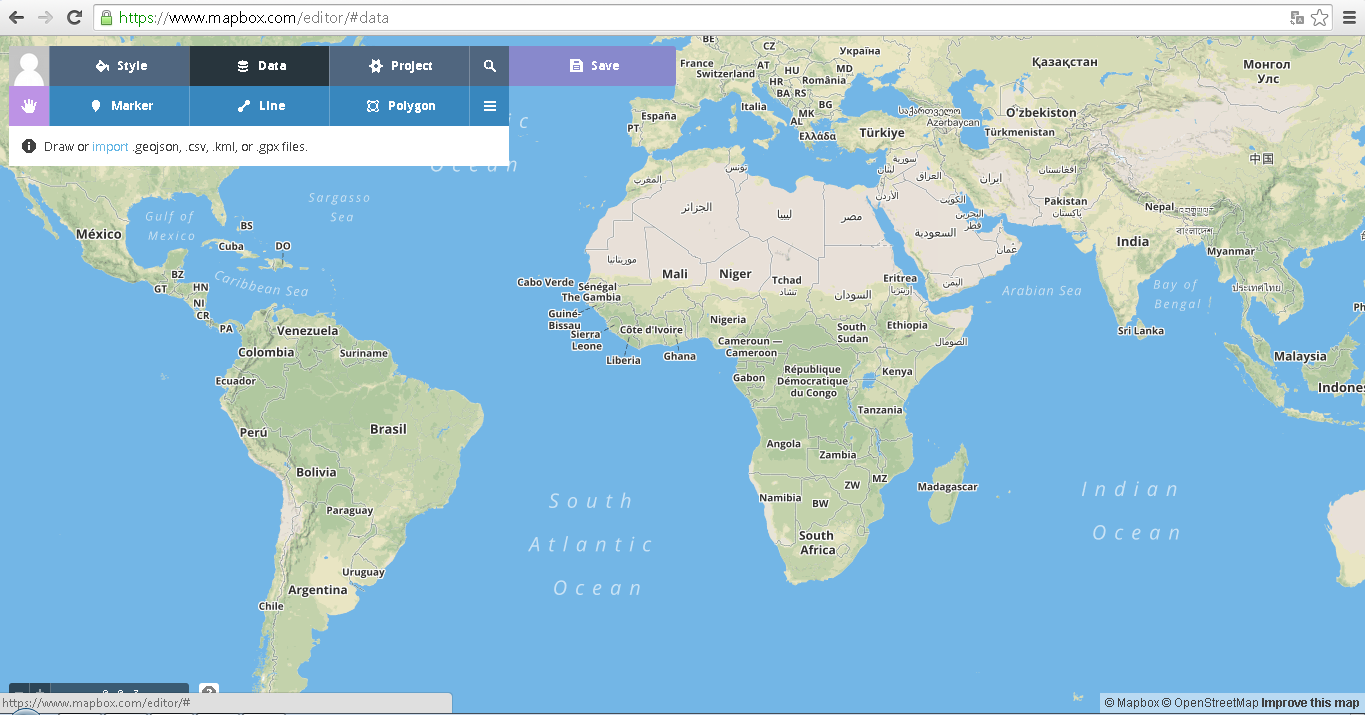This screenshot has height=715, width=1365.
Task: Select the Polygon tool
Action: [x=398, y=105]
